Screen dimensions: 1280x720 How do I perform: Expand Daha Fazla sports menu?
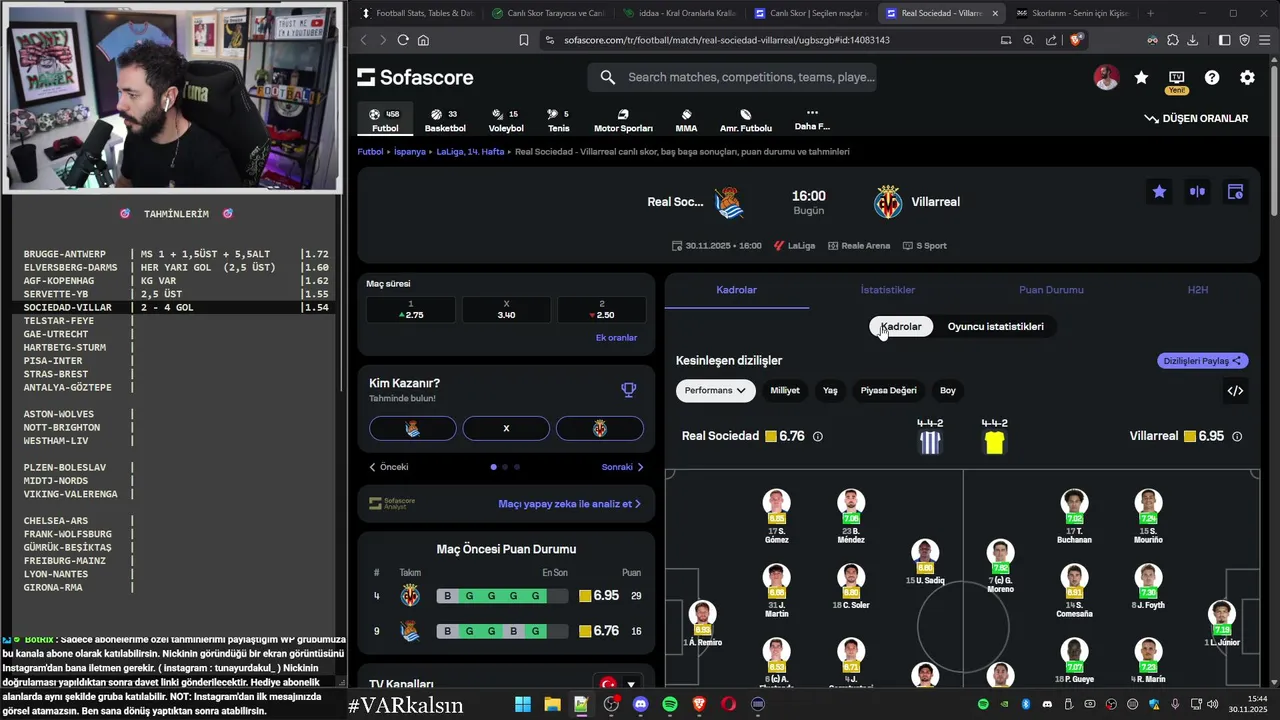(x=812, y=120)
